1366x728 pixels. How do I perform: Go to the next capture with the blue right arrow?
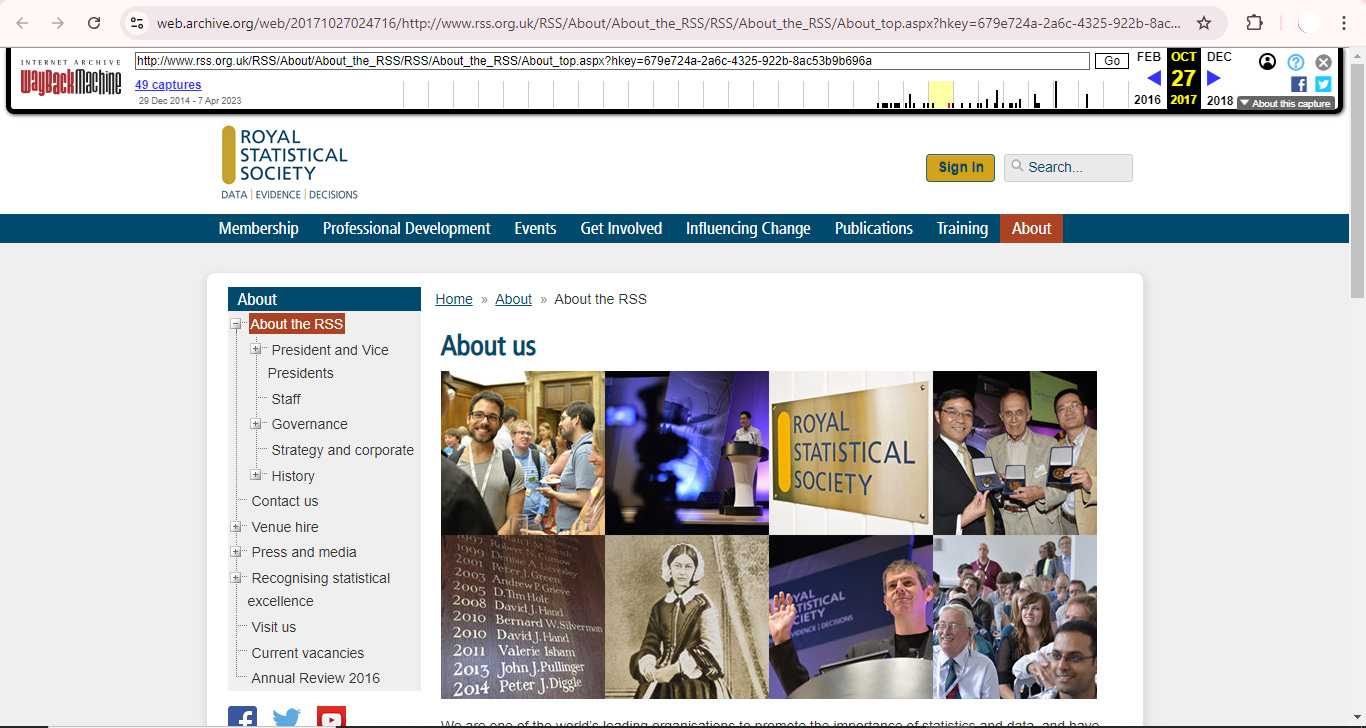click(1214, 78)
